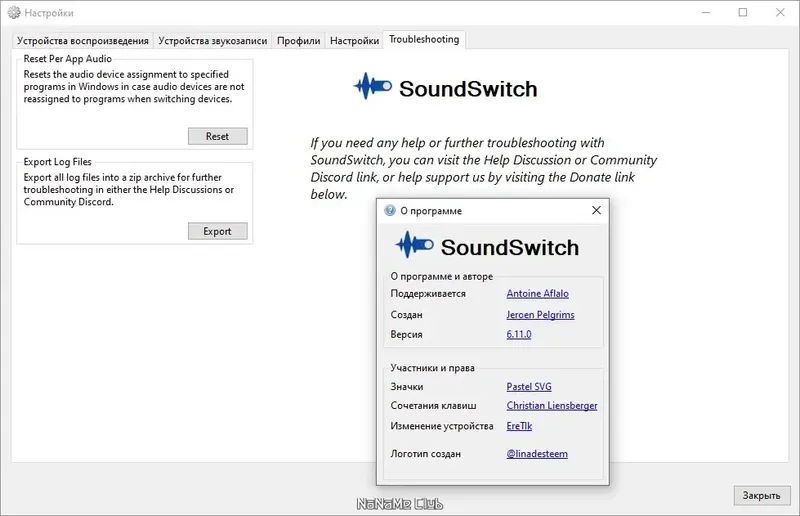Click the SoundSwitch logo in About dialog
The width and height of the screenshot is (800, 516).
pyautogui.click(x=487, y=247)
